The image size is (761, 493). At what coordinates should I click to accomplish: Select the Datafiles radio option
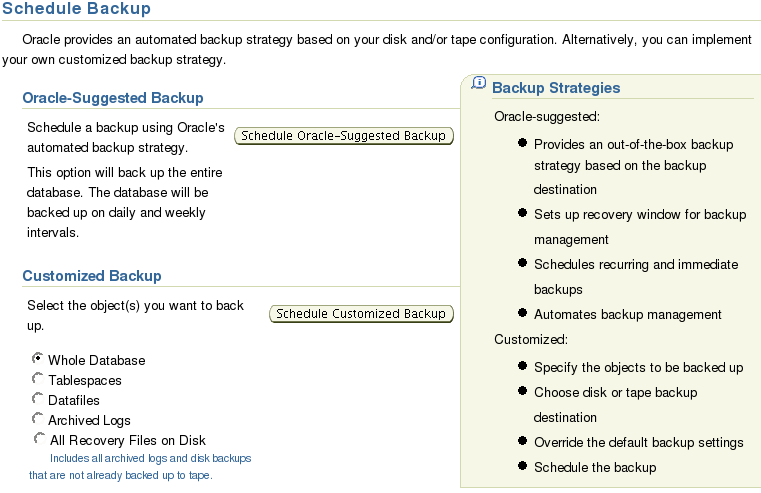tap(37, 398)
